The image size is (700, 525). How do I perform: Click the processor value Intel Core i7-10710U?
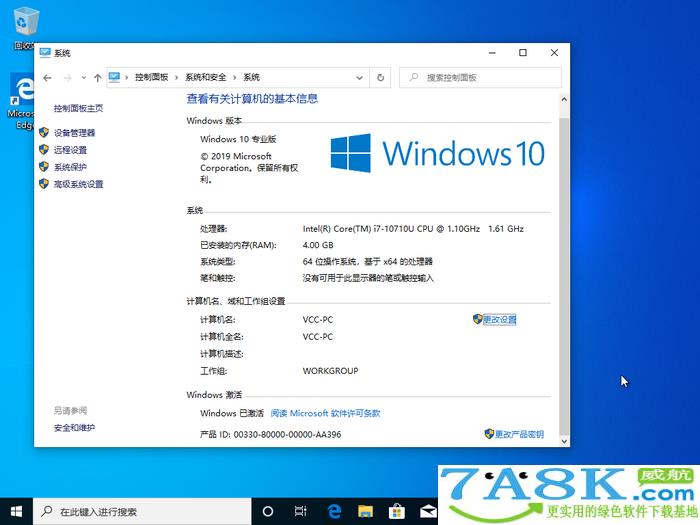pyautogui.click(x=413, y=229)
